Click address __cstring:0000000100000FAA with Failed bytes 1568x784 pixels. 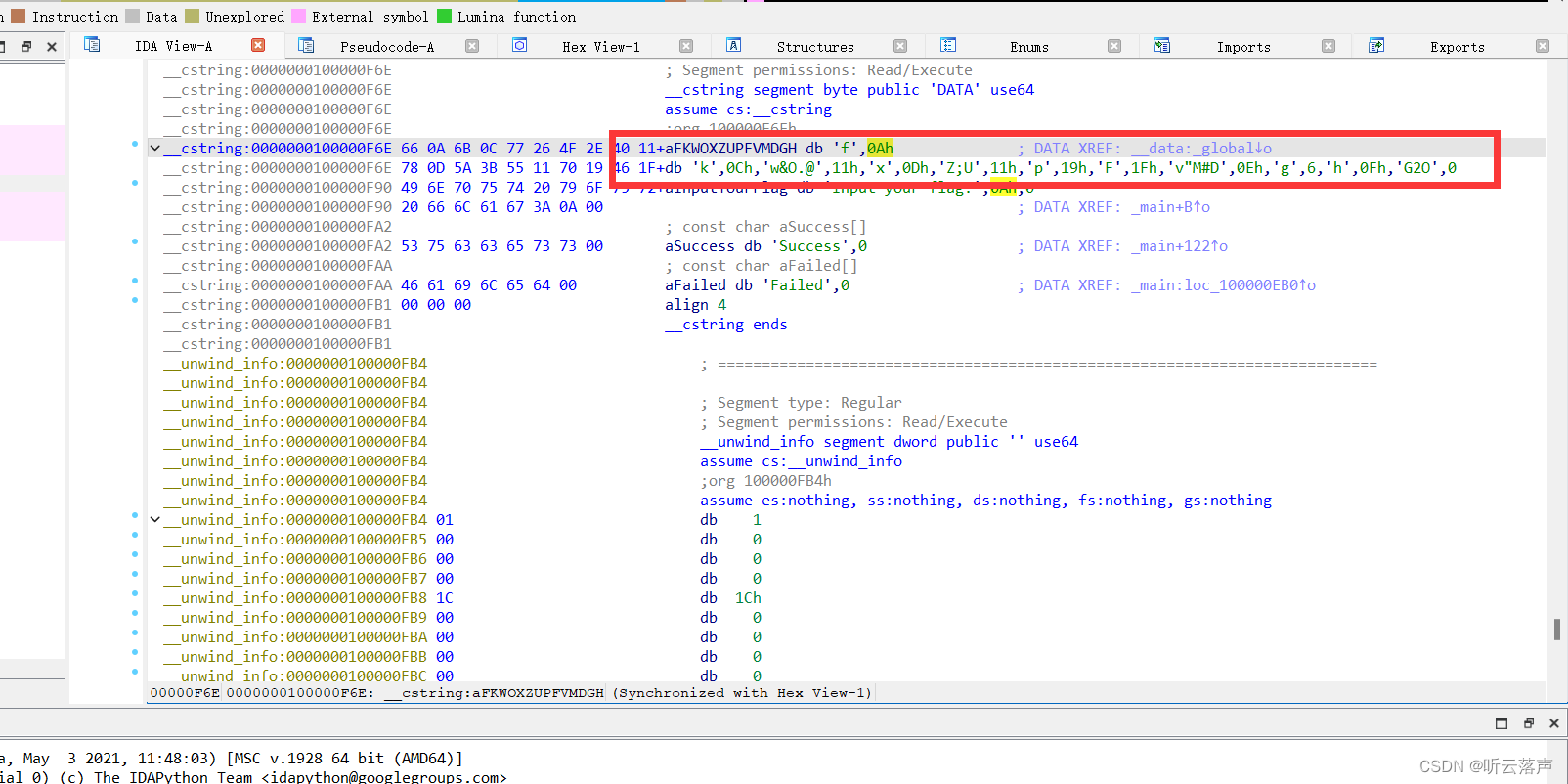pyautogui.click(x=278, y=285)
